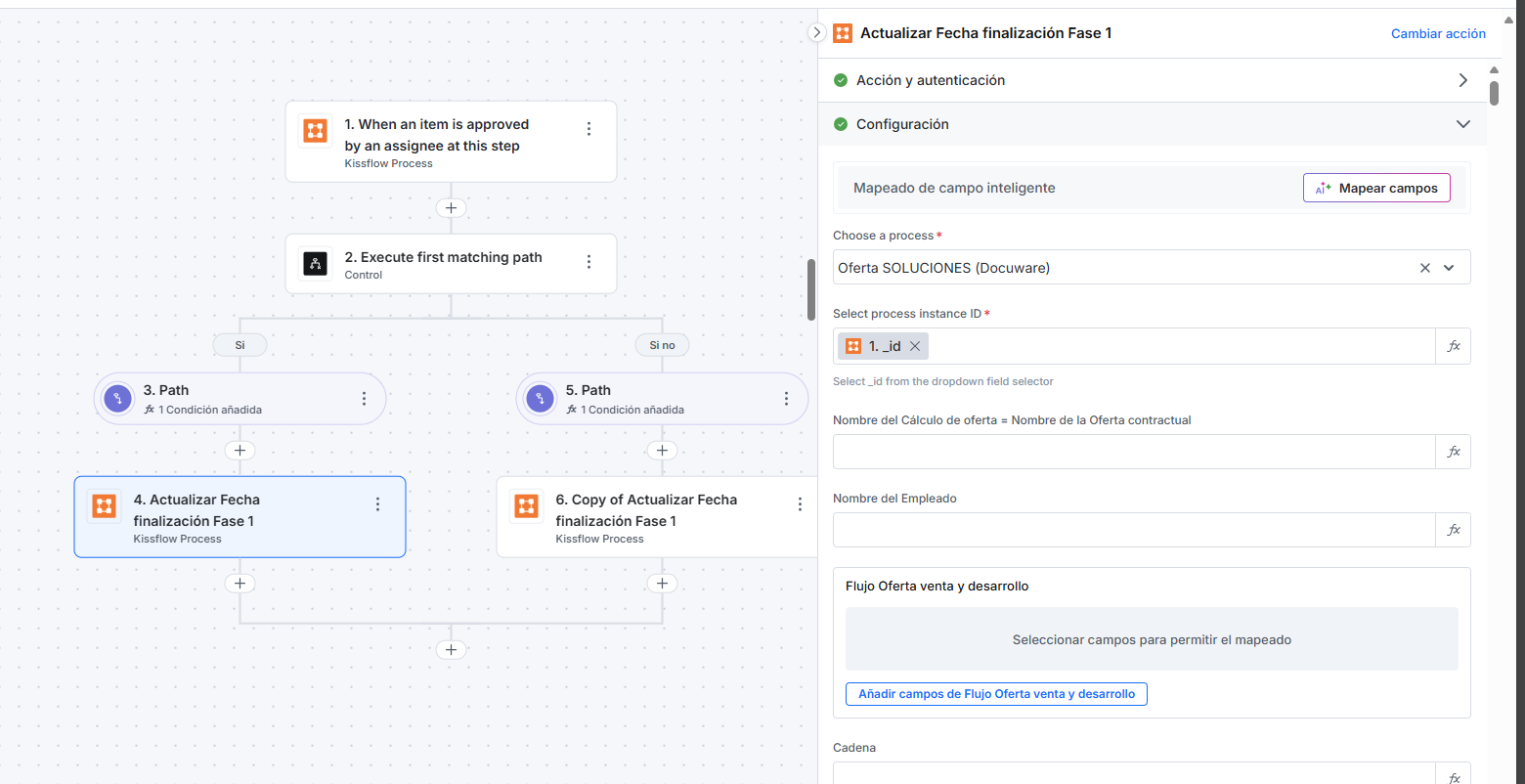Clear the selected process Oferta SOLUCIONES
This screenshot has width=1525, height=784.
[x=1424, y=268]
